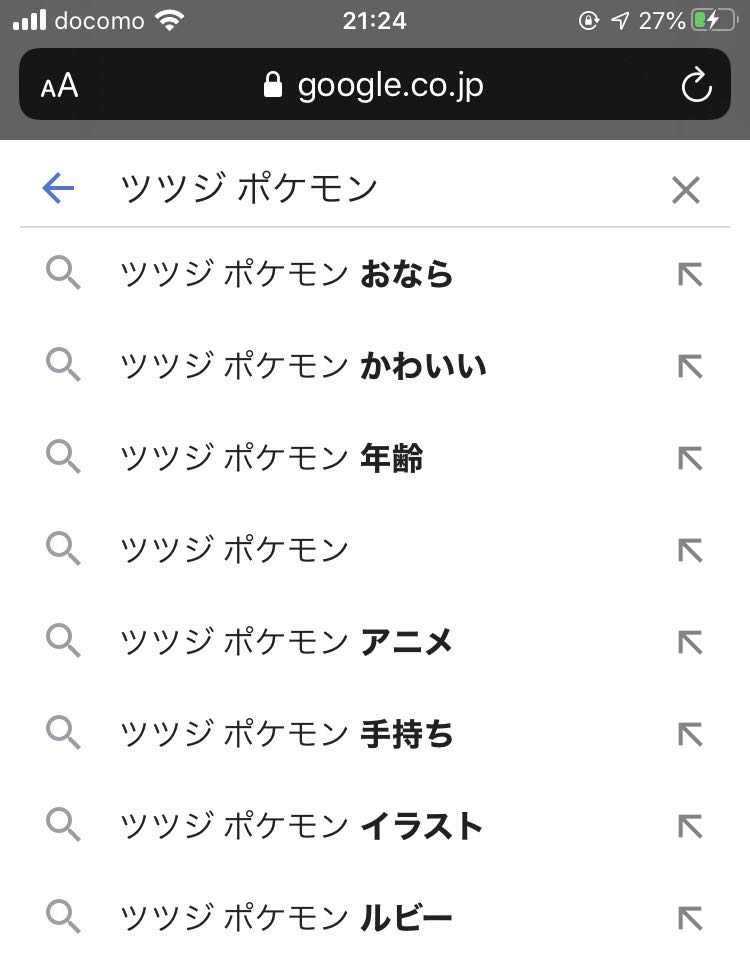Tap the fill arrow beside かわいい
The height and width of the screenshot is (958, 750).
click(x=690, y=367)
